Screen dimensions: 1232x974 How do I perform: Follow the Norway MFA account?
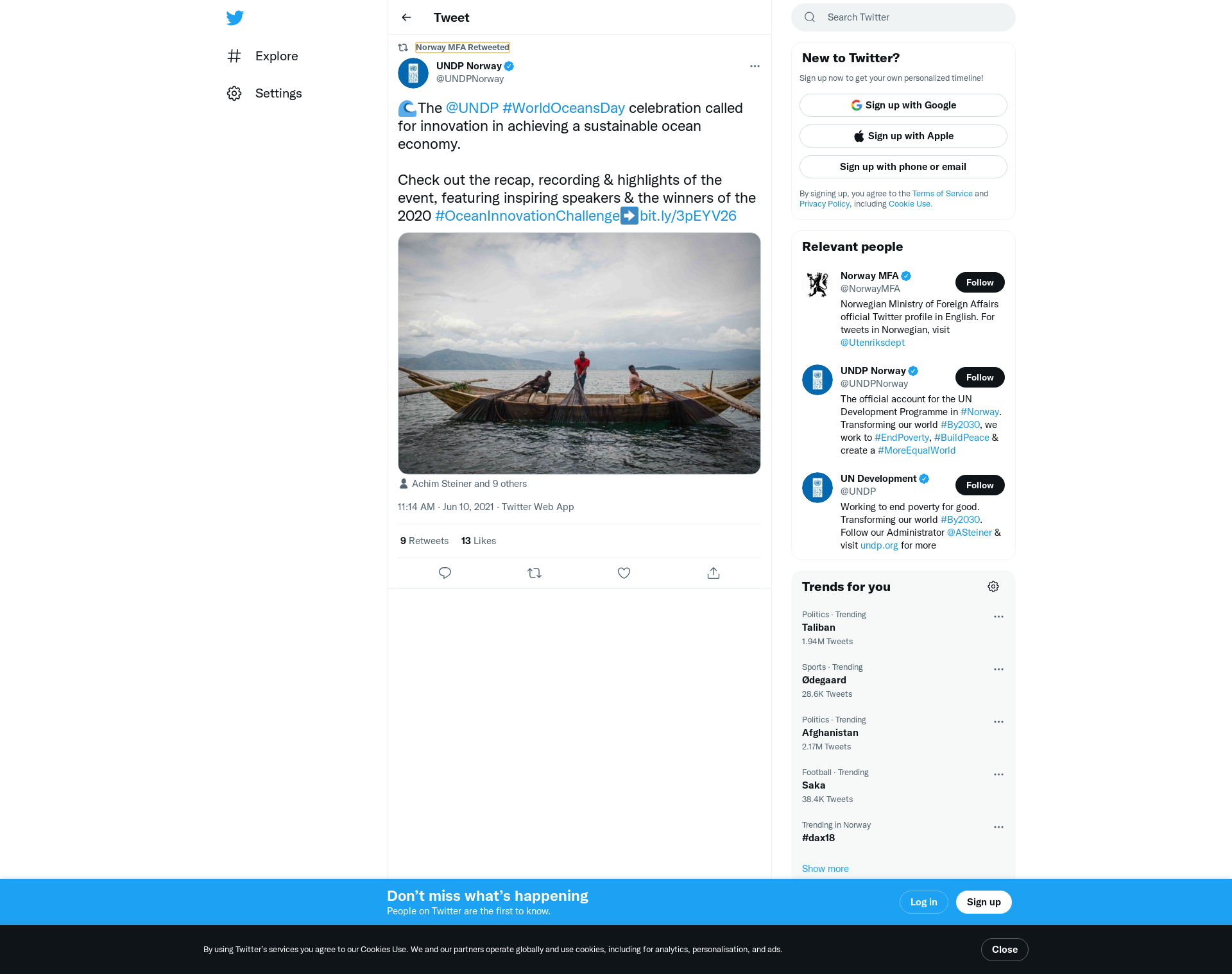980,282
